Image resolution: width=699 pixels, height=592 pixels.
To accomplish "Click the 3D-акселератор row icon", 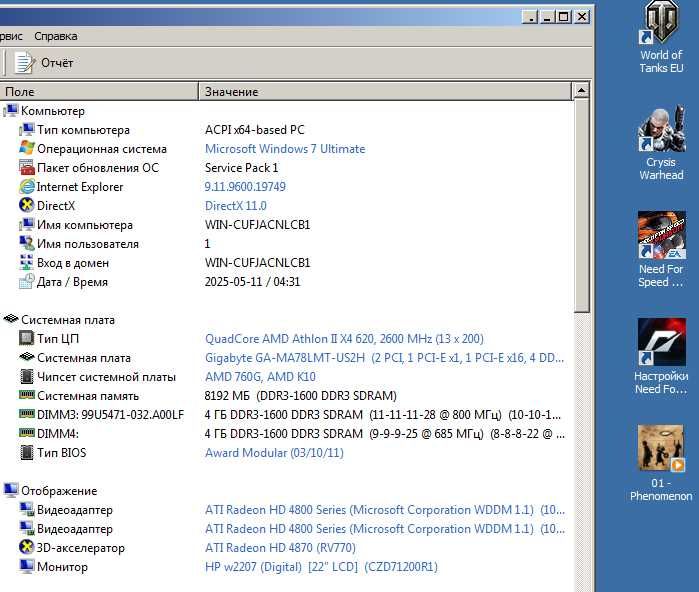I will (x=27, y=547).
